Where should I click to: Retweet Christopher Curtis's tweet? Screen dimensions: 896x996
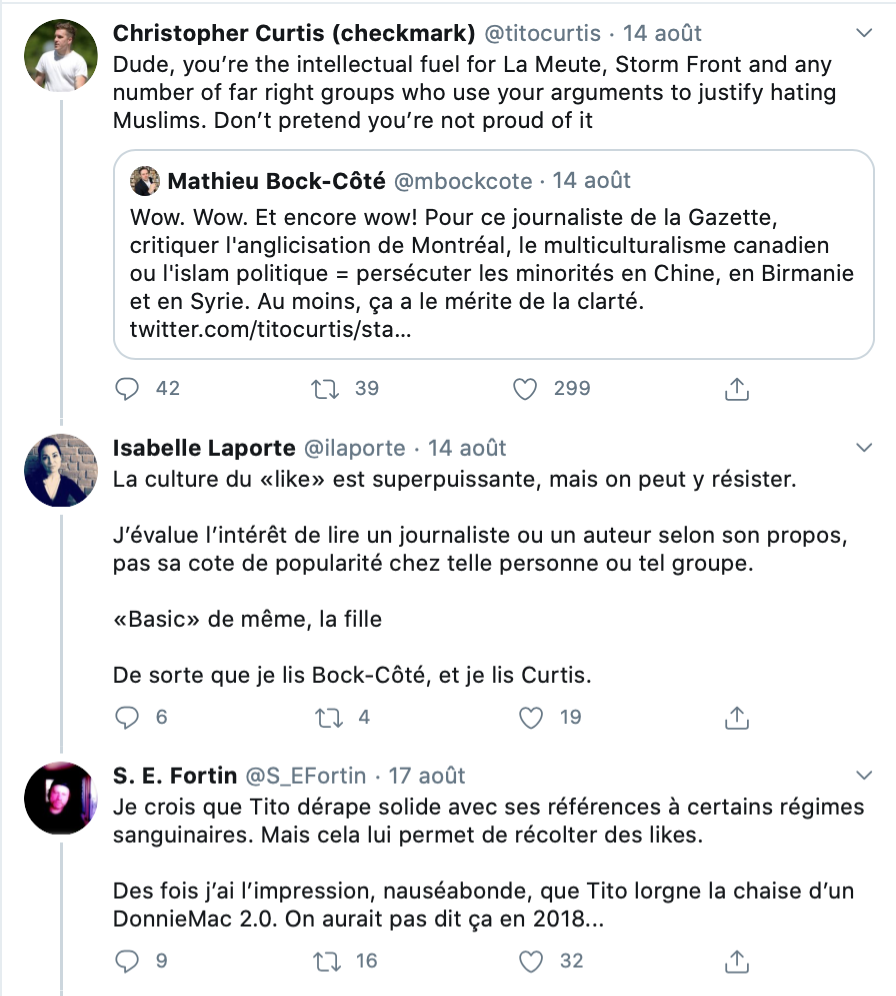[326, 388]
